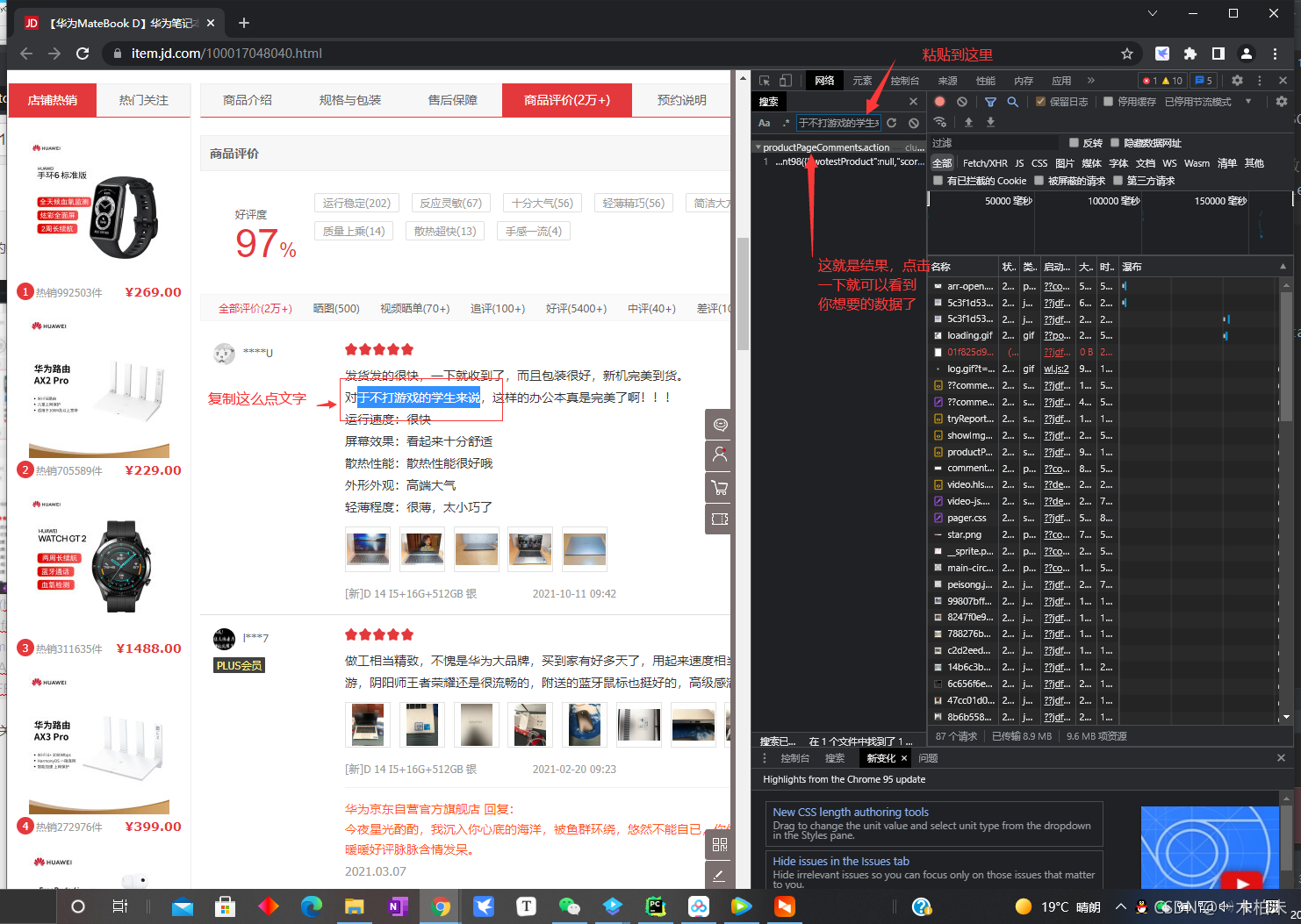Enable the 停用缓存 checkbox
Viewport: 1301px width, 924px height.
(x=1109, y=102)
